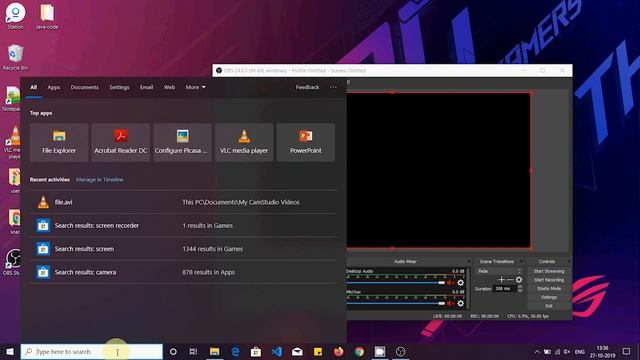Switch to the All search tab

[x=33, y=87]
